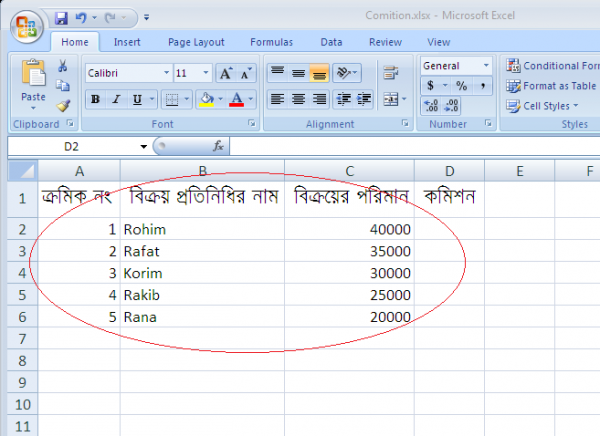
Task: Select the cell containing Rohim
Action: coord(202,229)
